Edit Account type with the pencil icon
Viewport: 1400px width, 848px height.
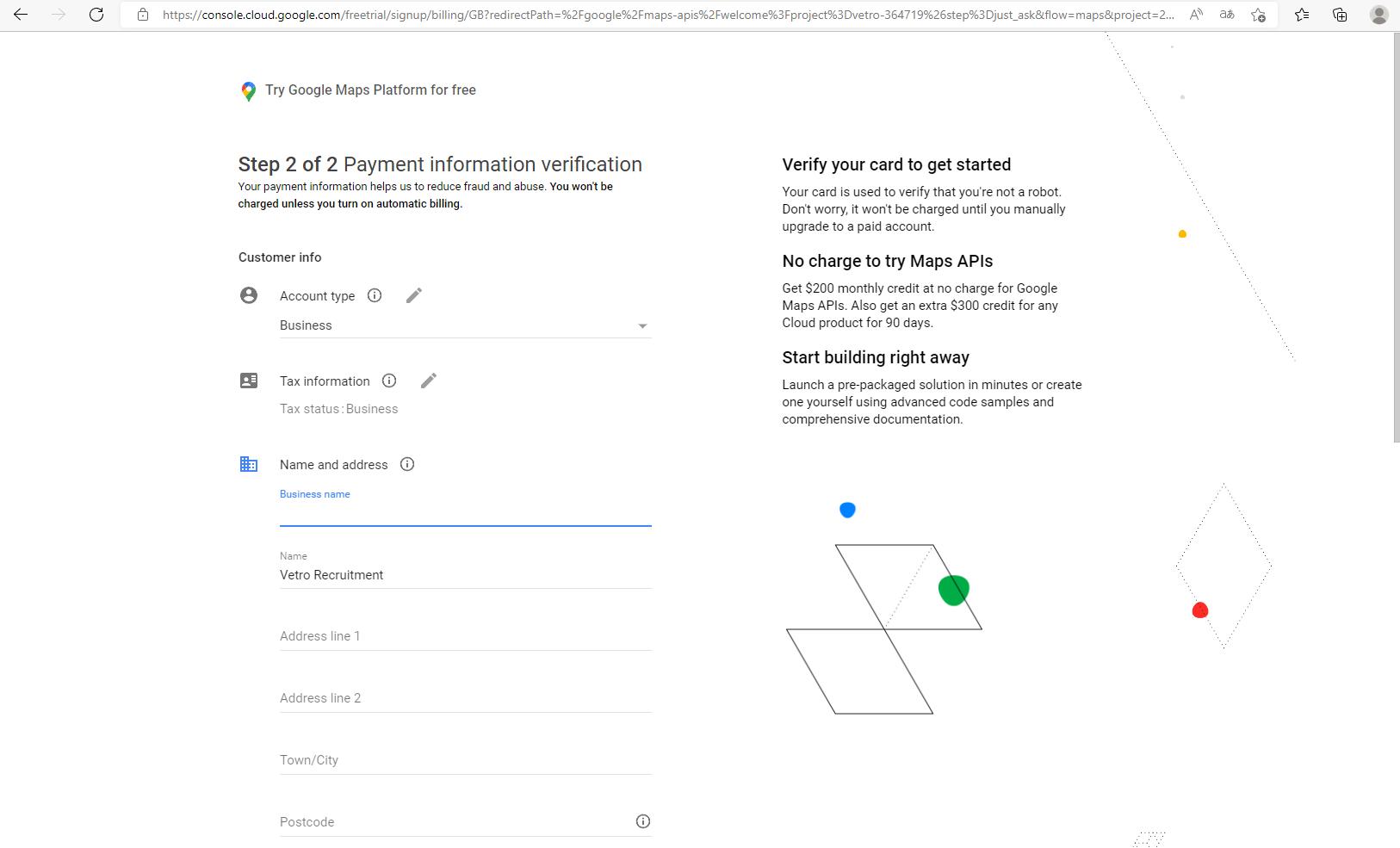414,295
